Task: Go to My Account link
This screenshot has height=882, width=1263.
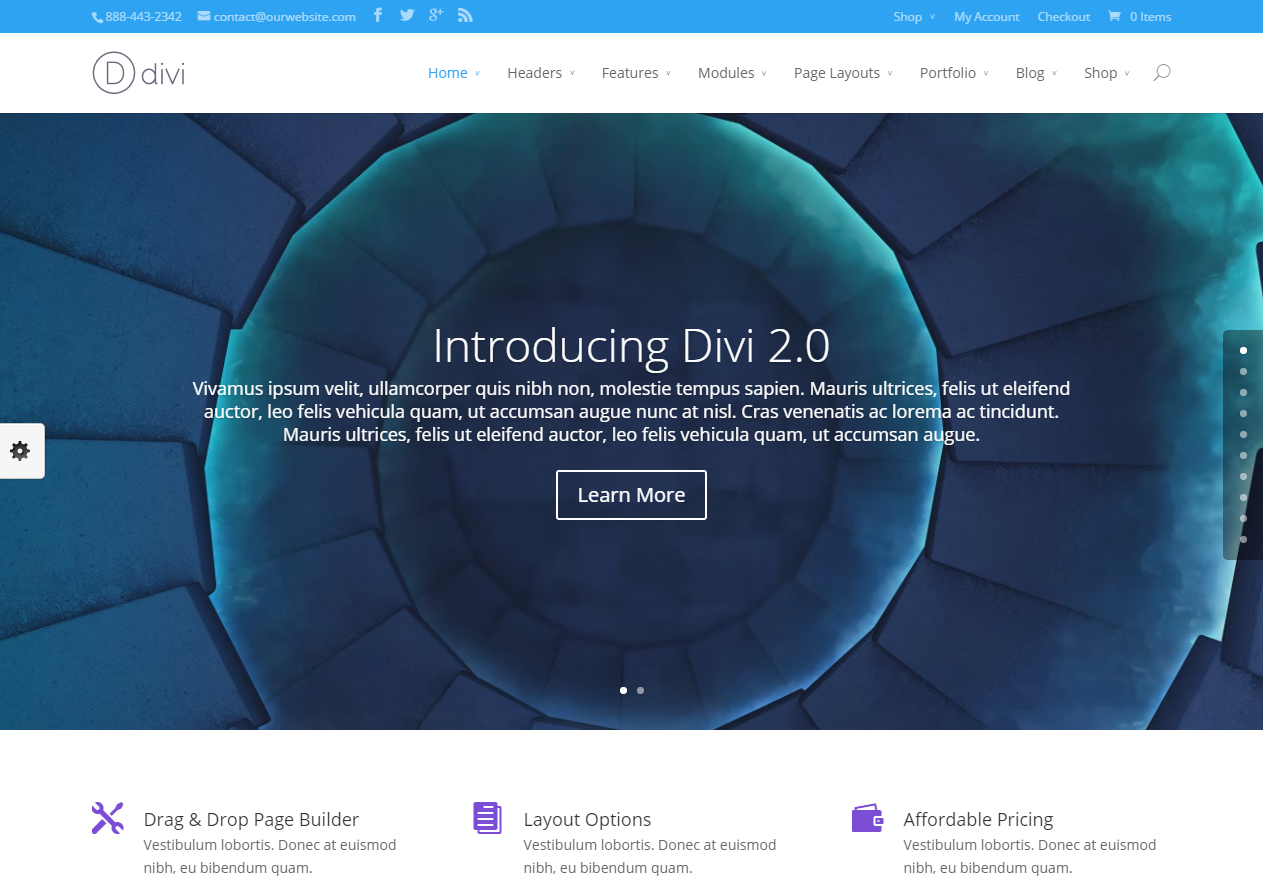Action: click(x=987, y=17)
